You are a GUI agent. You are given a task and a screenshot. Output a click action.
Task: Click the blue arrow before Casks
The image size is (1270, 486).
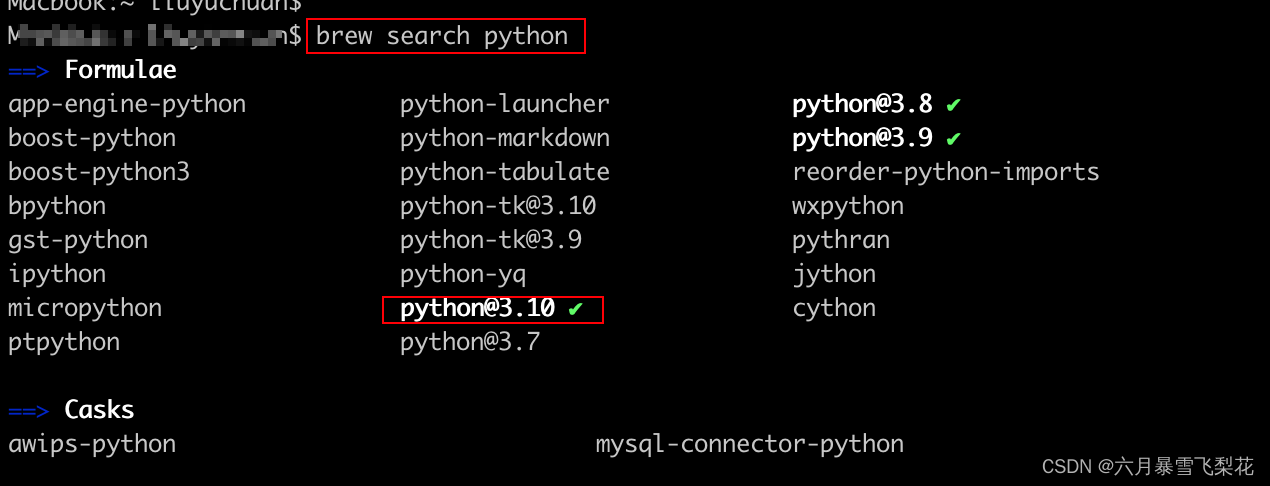point(28,410)
